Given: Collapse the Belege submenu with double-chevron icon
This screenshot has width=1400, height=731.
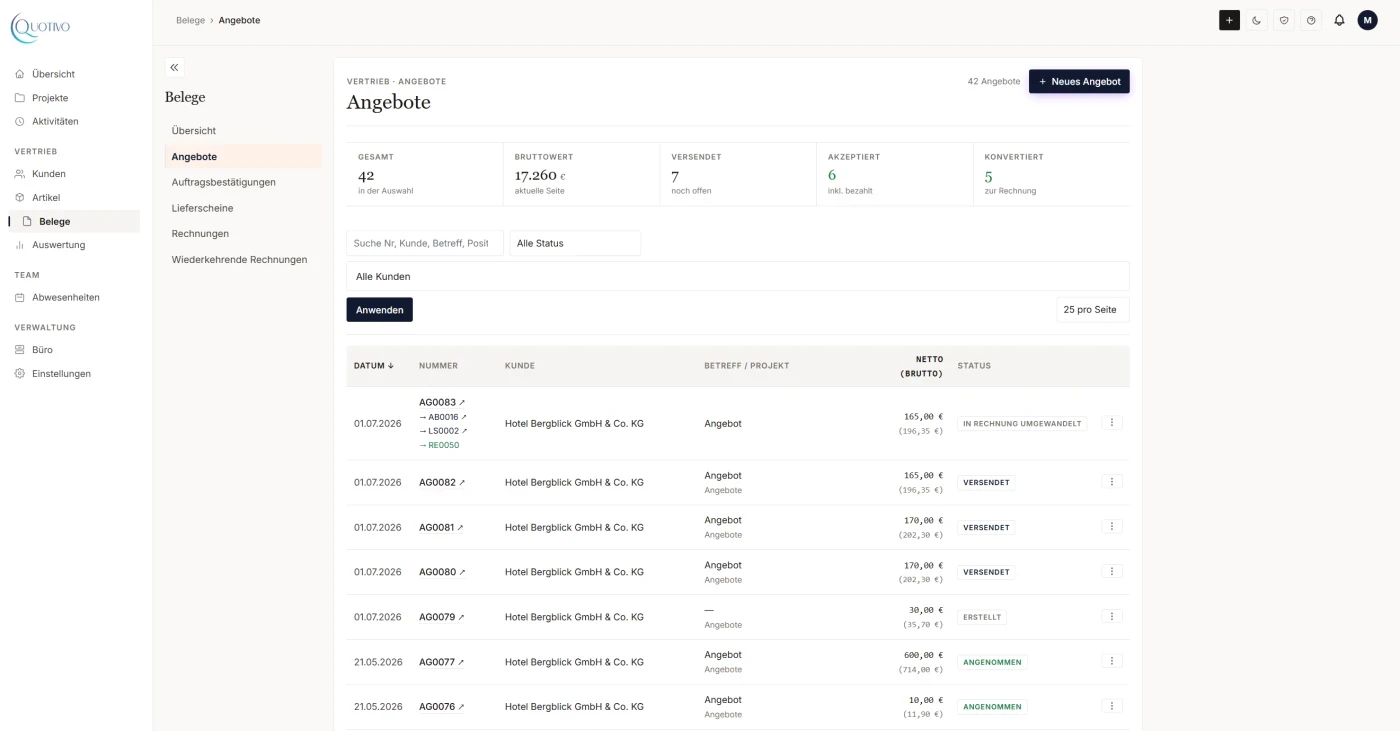Looking at the screenshot, I should (x=174, y=67).
